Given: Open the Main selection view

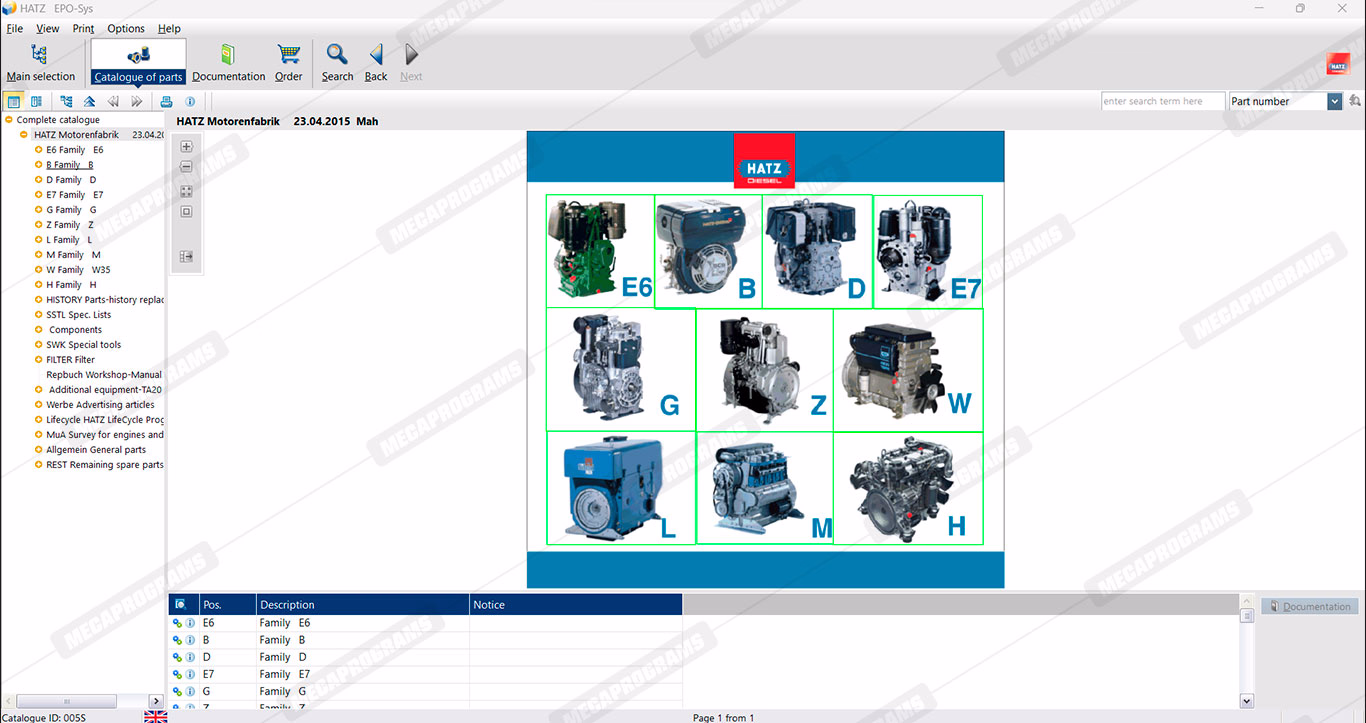Looking at the screenshot, I should point(40,62).
